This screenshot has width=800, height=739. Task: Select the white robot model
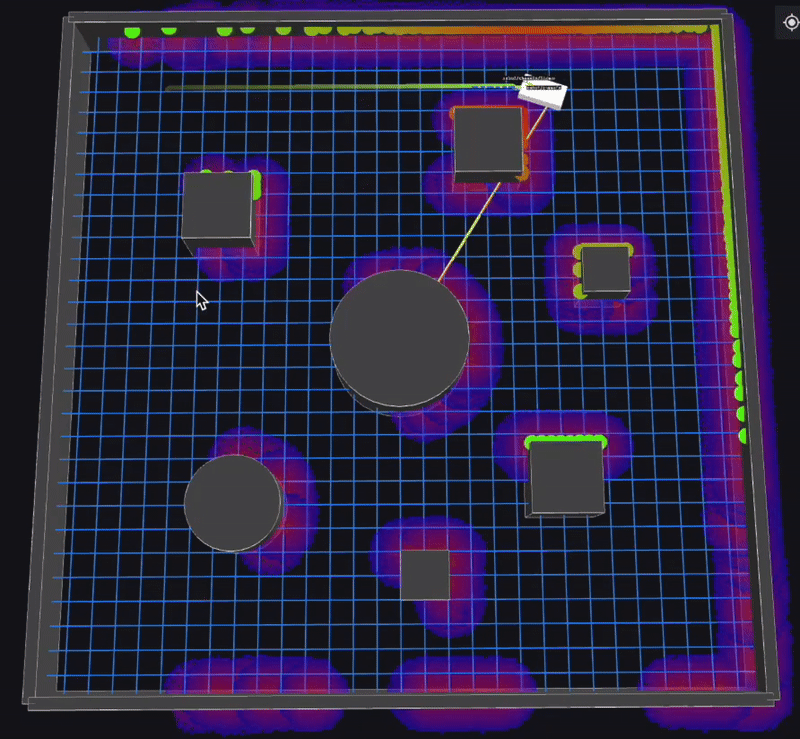tap(548, 96)
